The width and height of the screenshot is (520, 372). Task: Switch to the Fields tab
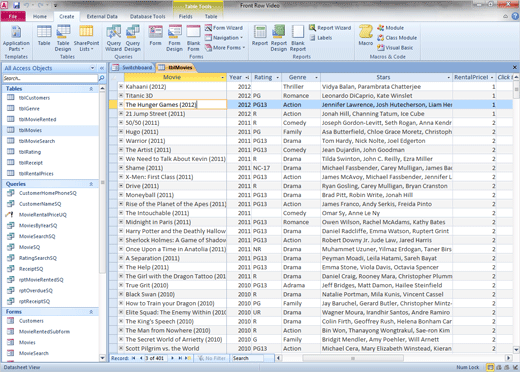pos(185,16)
